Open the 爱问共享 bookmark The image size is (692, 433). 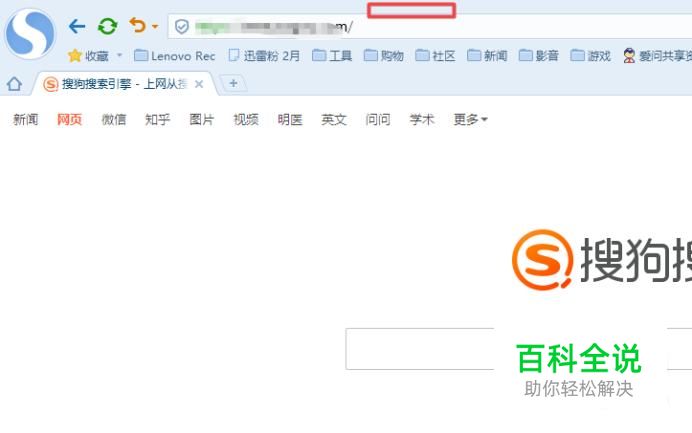point(657,56)
